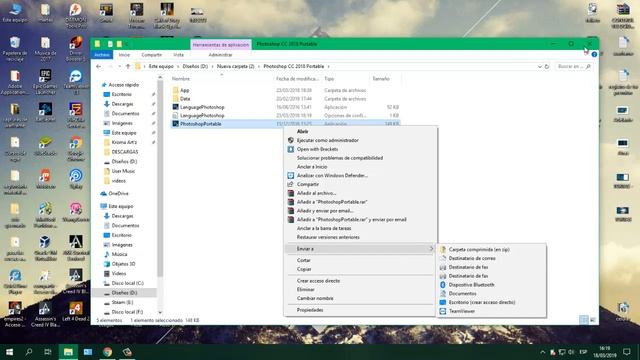This screenshot has height=360, width=640.
Task: Send to Destinatario de correo
Action: (472, 258)
